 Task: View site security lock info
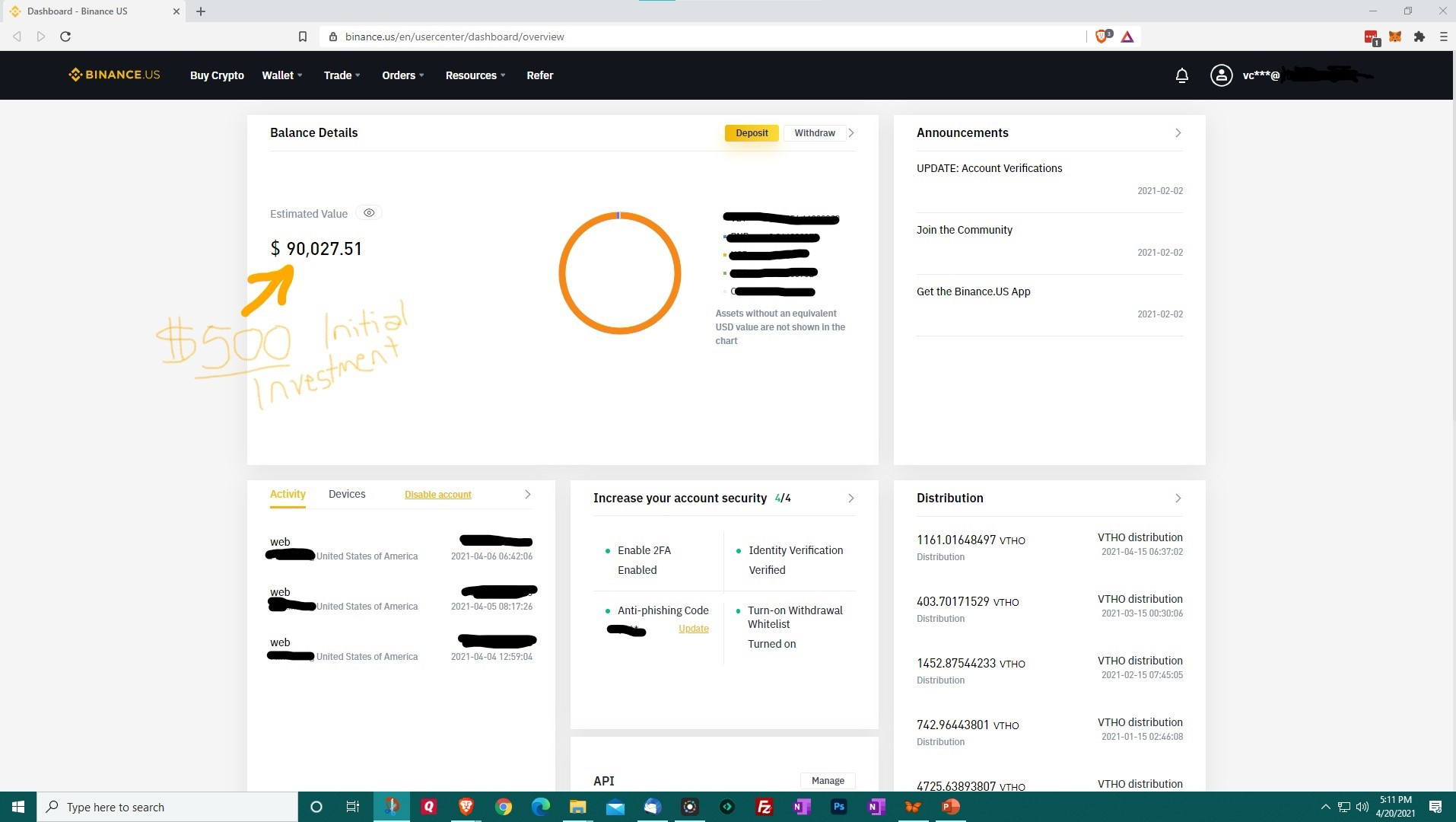coord(333,37)
